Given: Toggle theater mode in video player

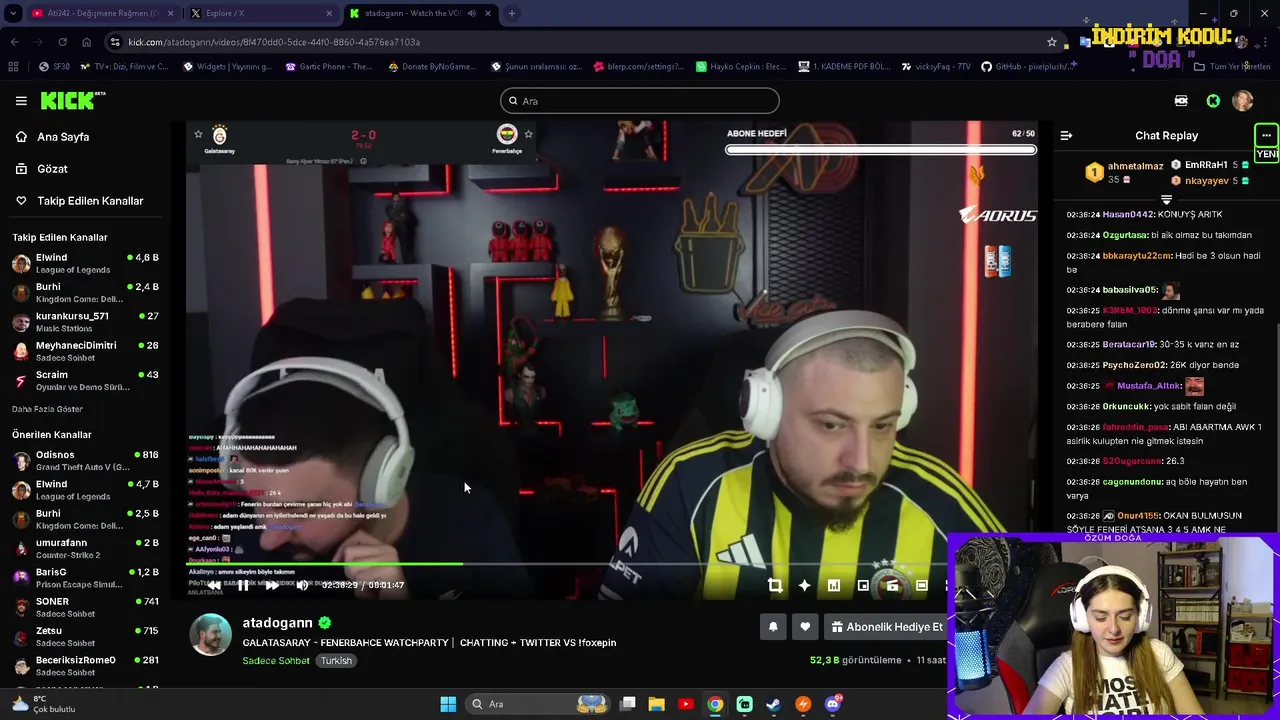Looking at the screenshot, I should coord(922,586).
